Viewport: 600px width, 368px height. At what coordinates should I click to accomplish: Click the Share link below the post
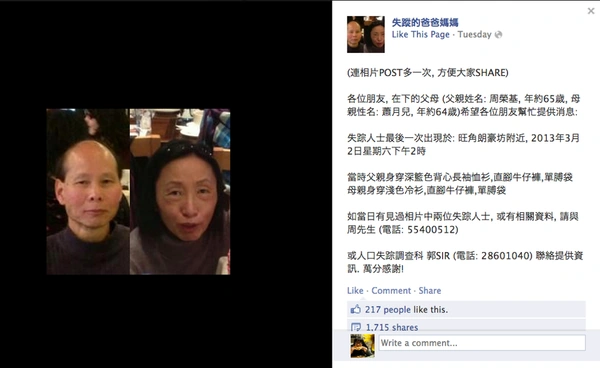[x=430, y=291]
